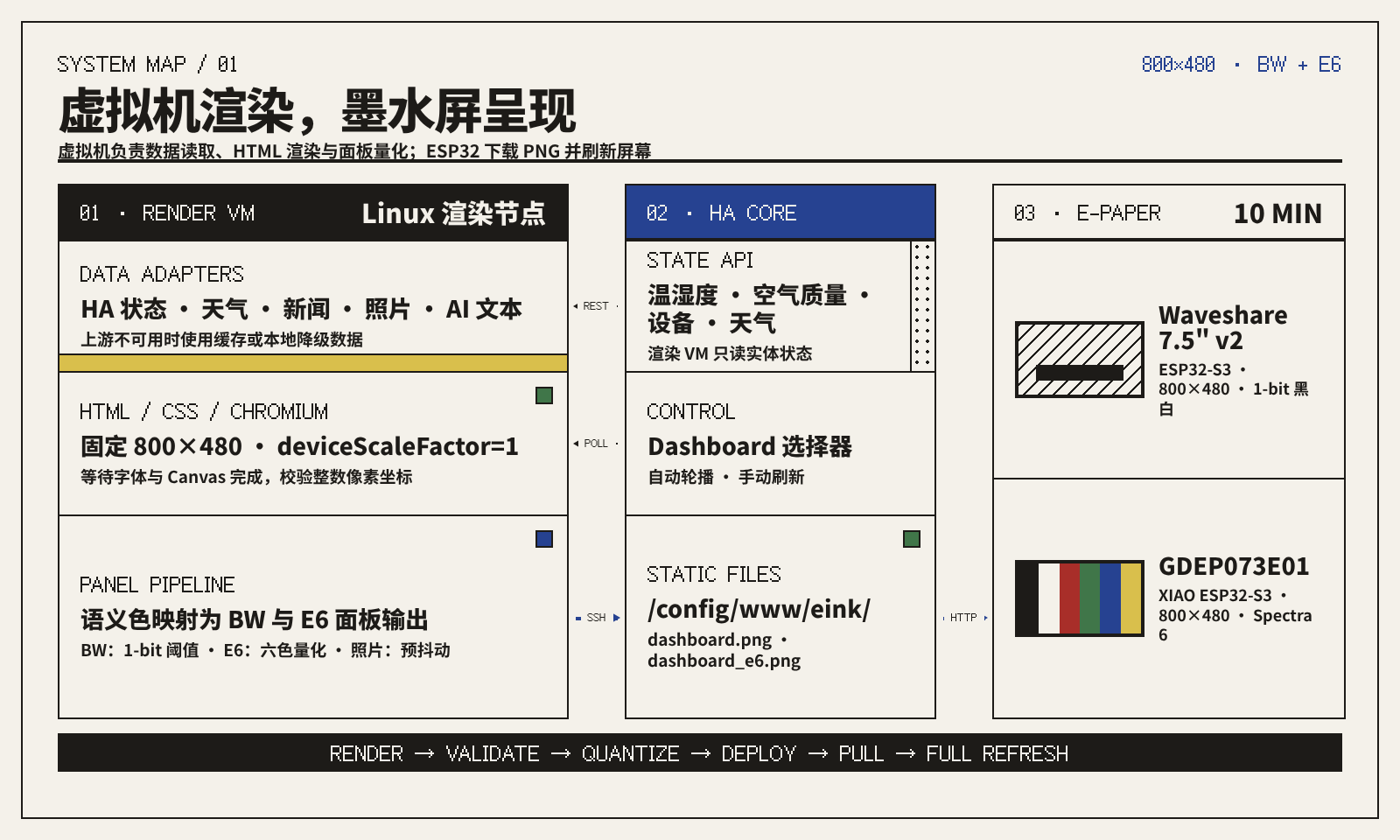Click "手动刷新" under CONTROL
This screenshot has width=1400, height=840.
click(771, 477)
